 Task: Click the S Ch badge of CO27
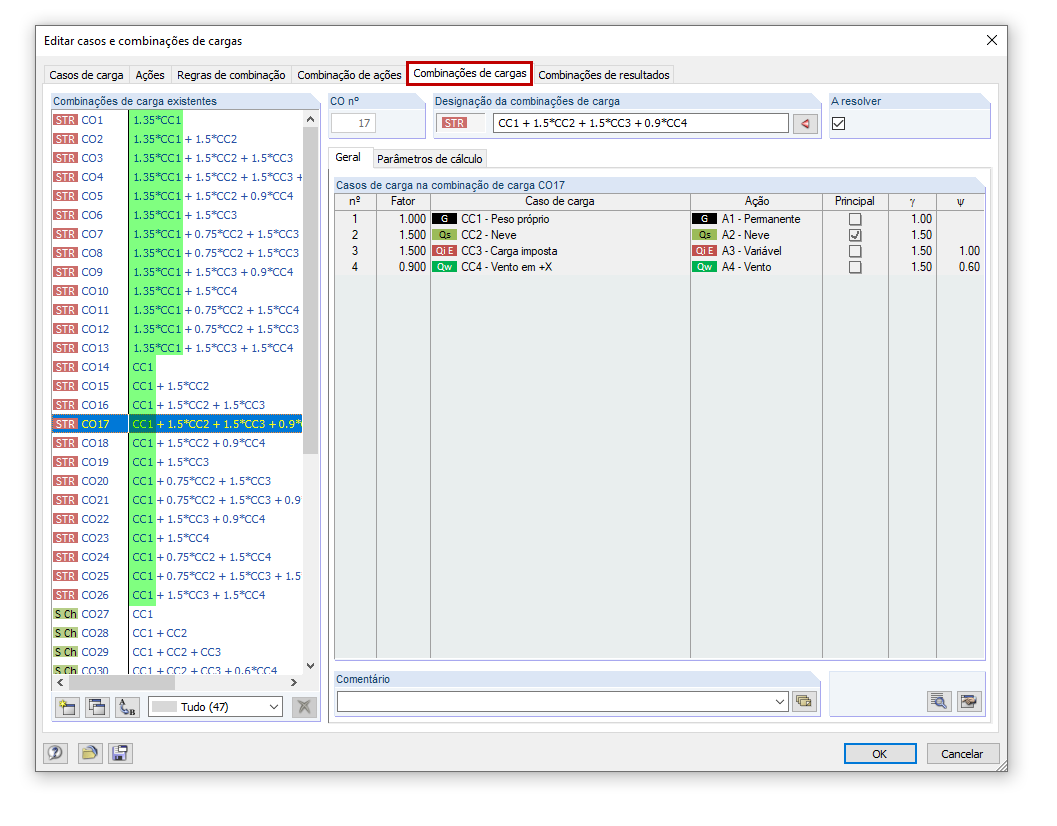[x=66, y=614]
